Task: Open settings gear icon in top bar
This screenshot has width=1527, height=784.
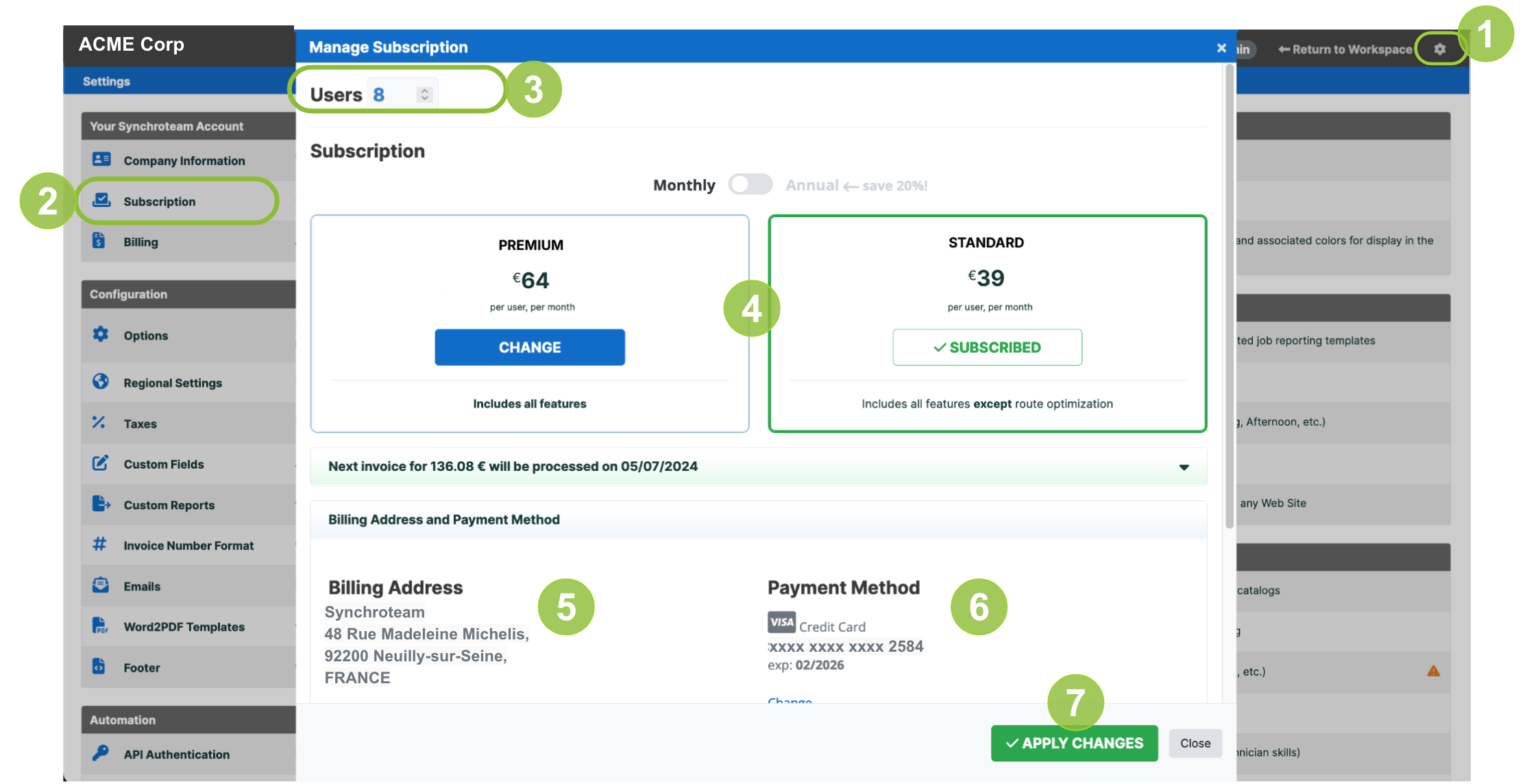Action: point(1440,49)
